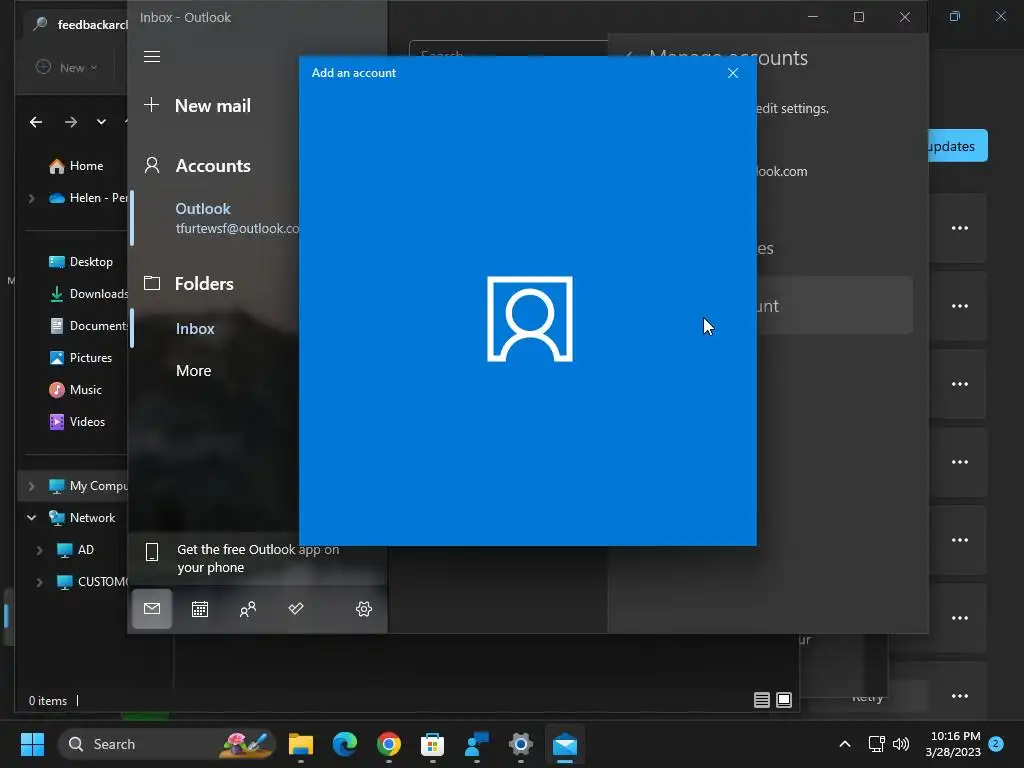Switch to large icons view in File Explorer
The width and height of the screenshot is (1024, 768).
click(784, 700)
